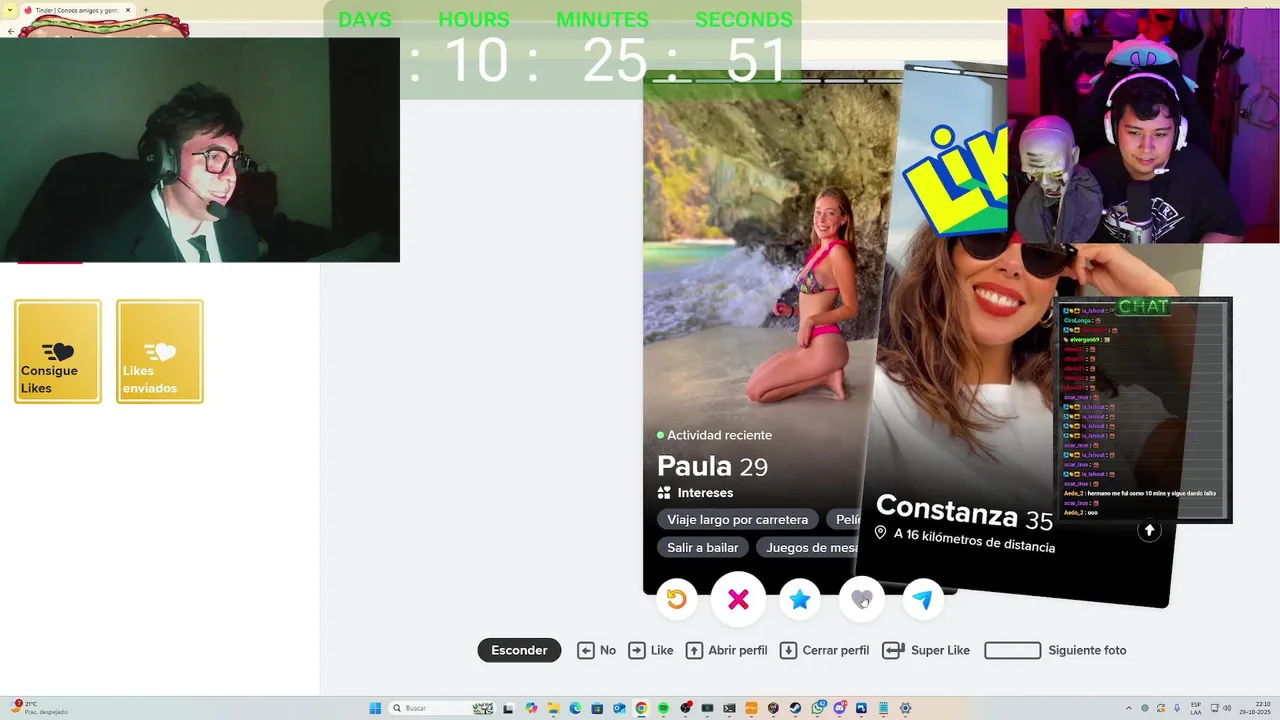The image size is (1280, 720).
Task: Open Steam from the taskbar
Action: (x=795, y=708)
